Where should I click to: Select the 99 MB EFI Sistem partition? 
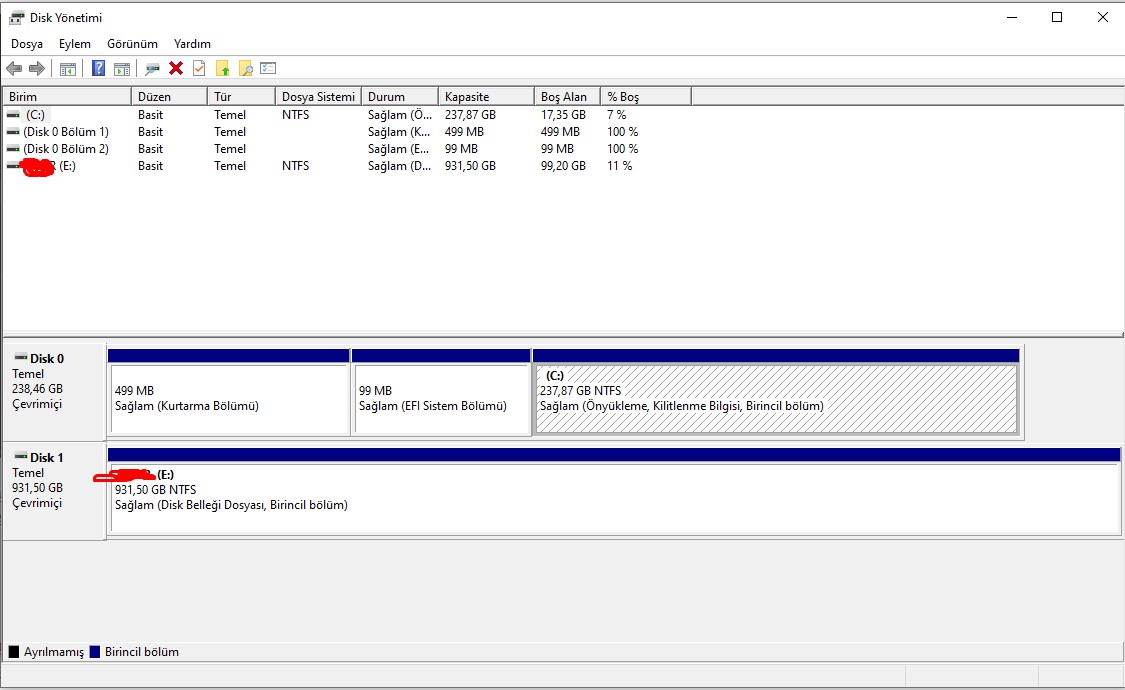coord(440,399)
